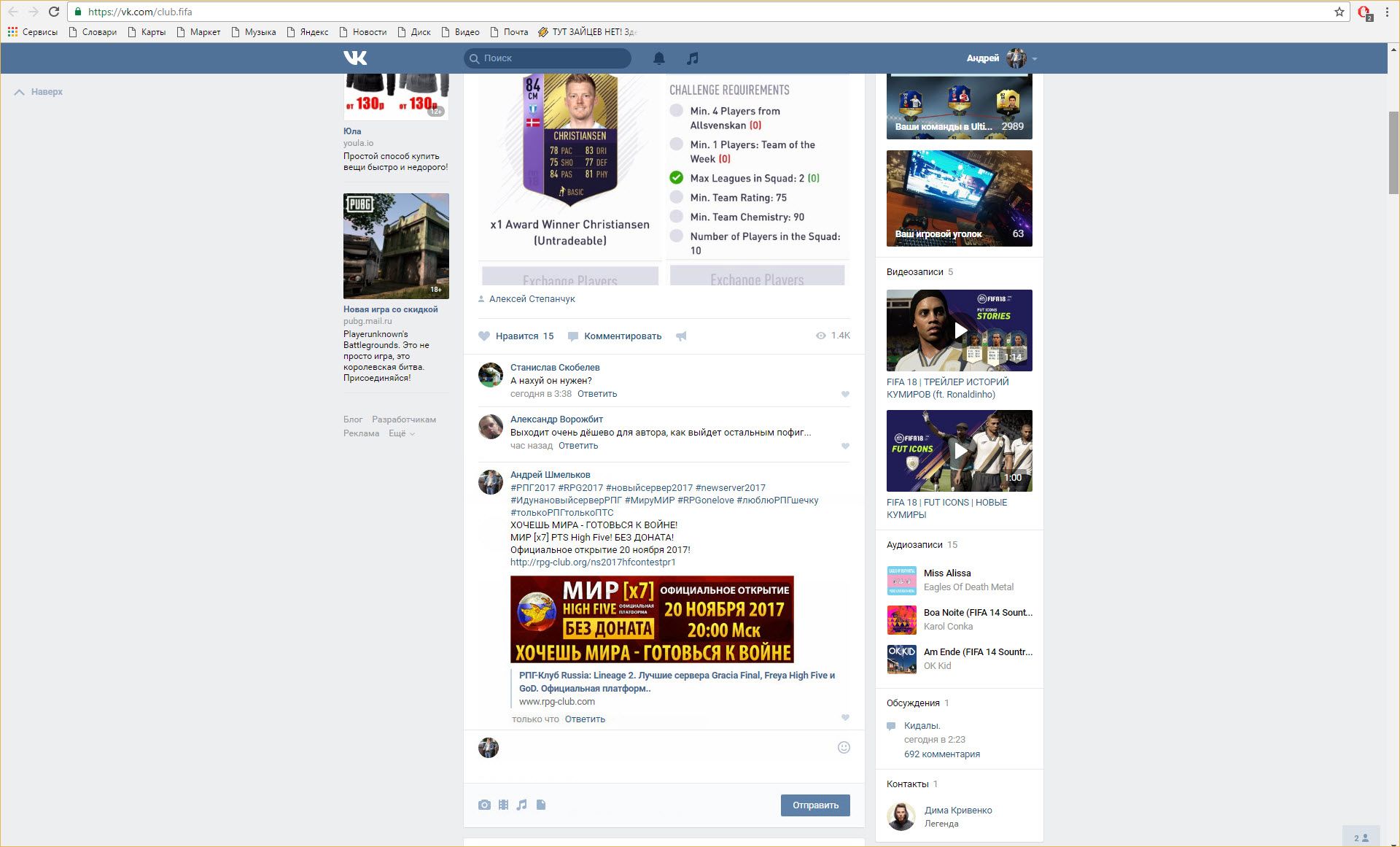Viewport: 1400px width, 847px height.
Task: Open the rpg-club.org contest link
Action: pos(592,562)
